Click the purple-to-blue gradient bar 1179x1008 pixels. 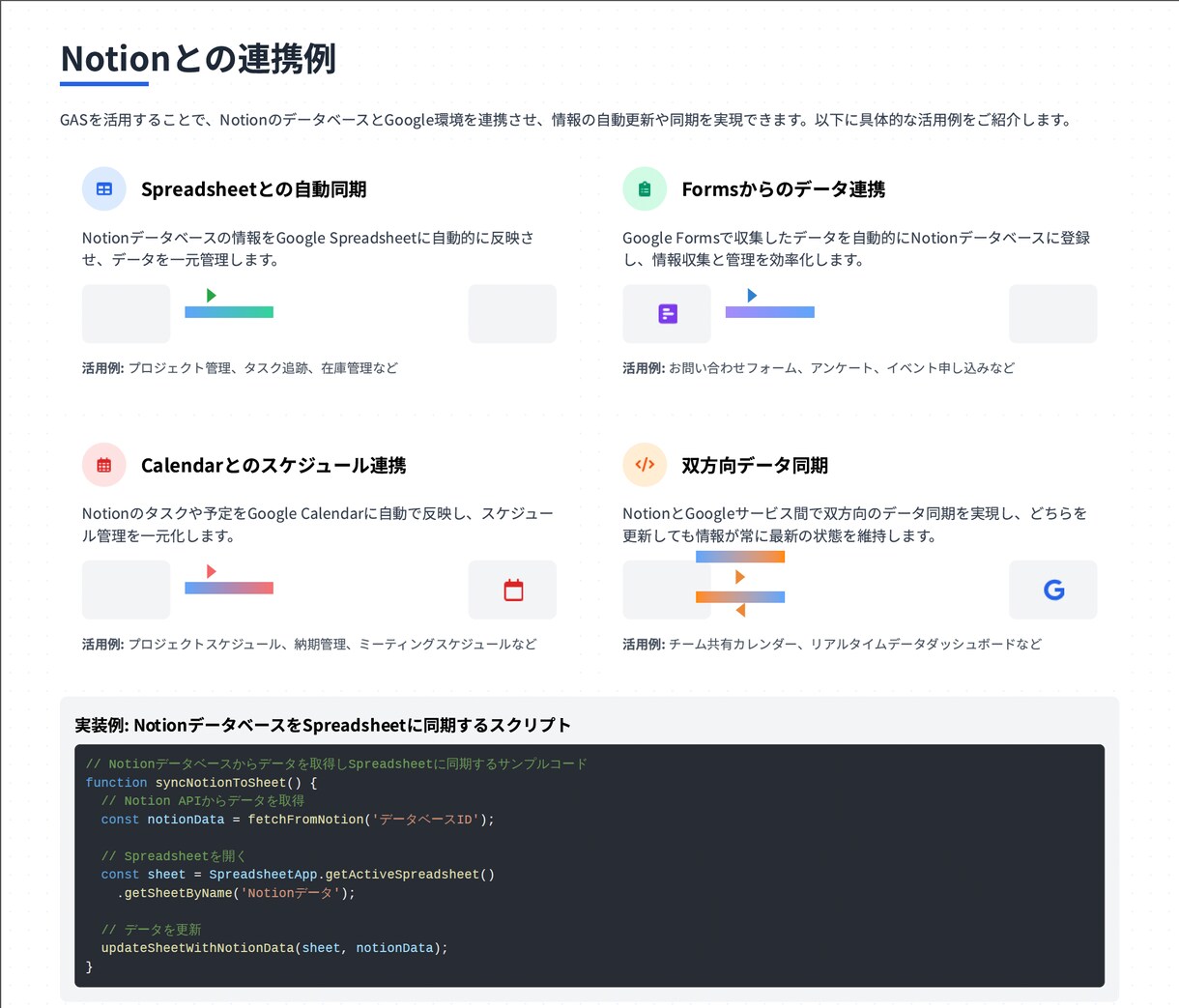[x=770, y=312]
